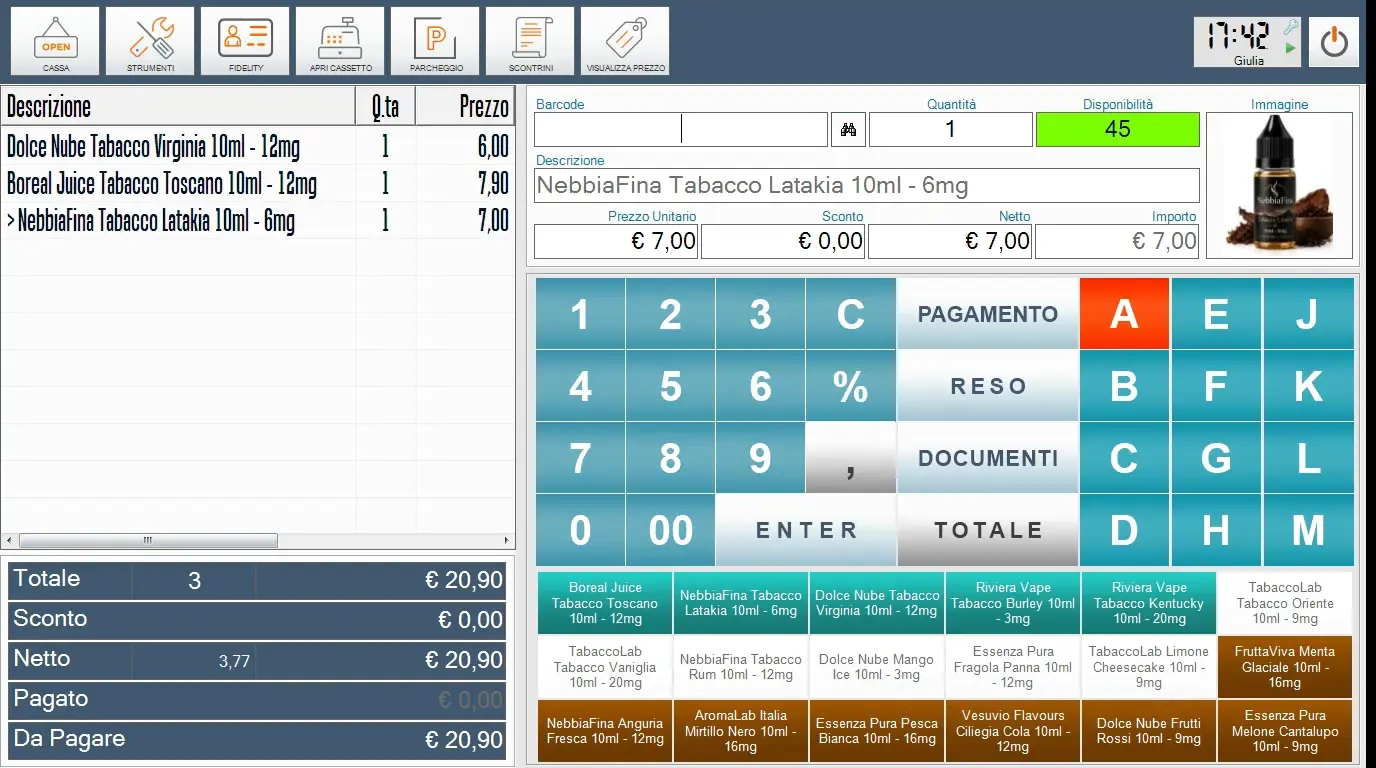Add TabaccoLab Tabacco Oriente product button
The image size is (1376, 768).
(x=1285, y=603)
